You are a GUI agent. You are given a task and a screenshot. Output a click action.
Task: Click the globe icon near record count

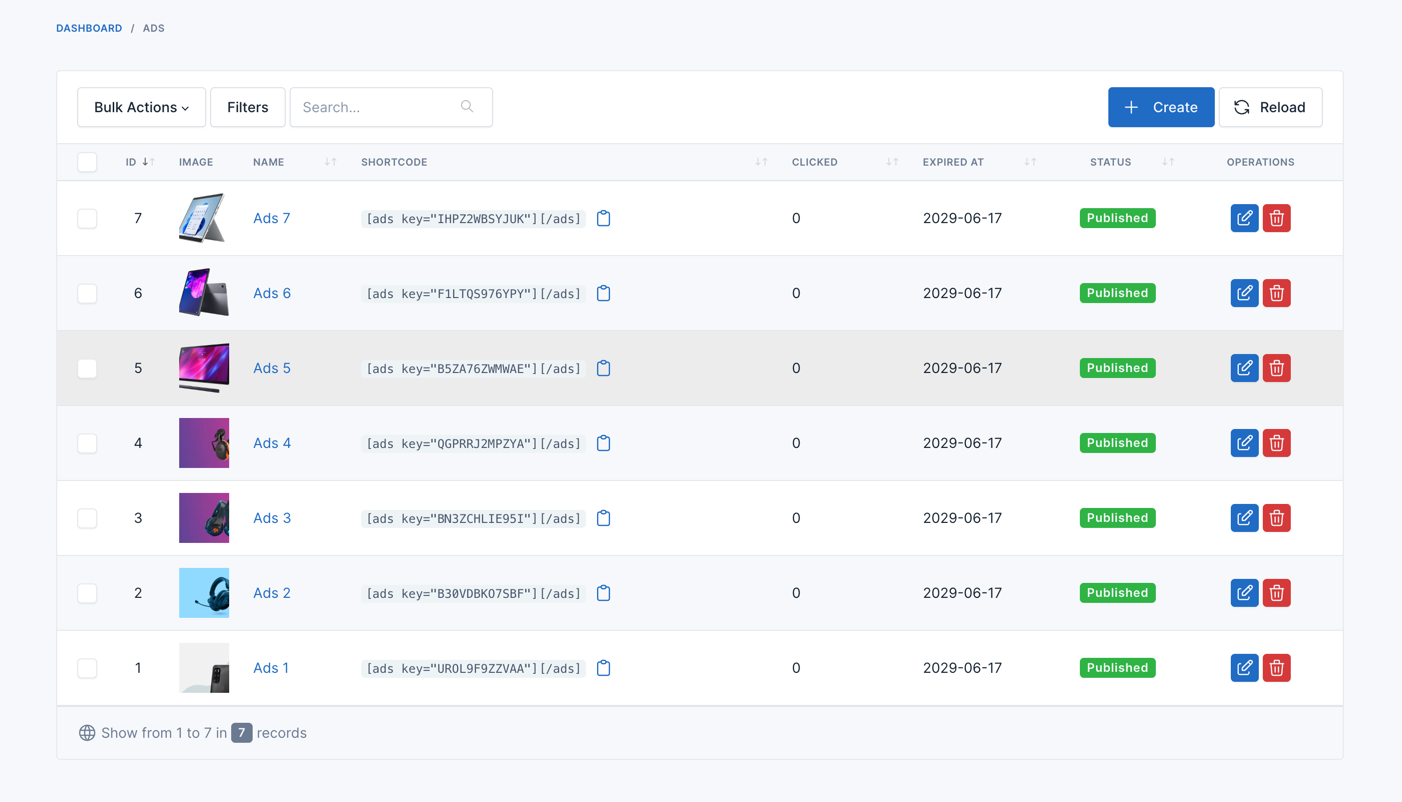pos(87,733)
